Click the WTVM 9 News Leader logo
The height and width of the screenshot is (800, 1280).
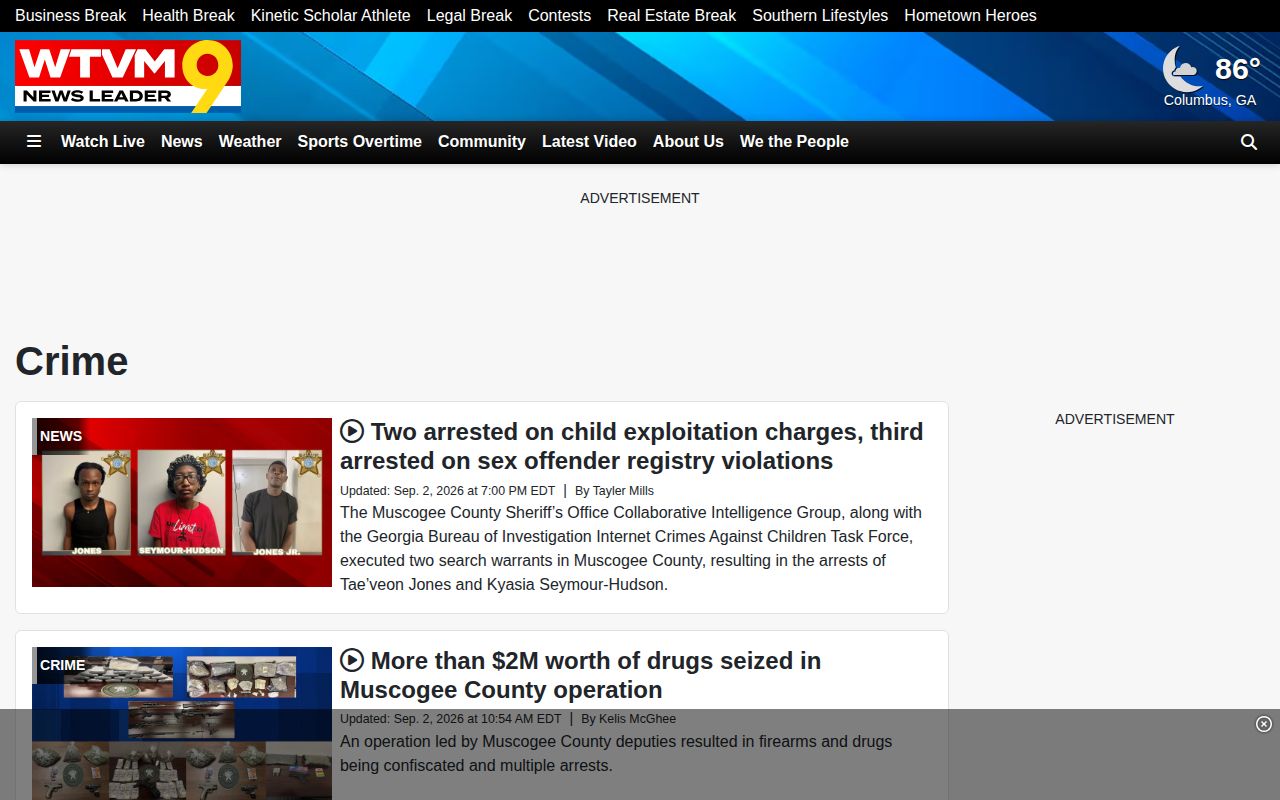pyautogui.click(x=128, y=76)
